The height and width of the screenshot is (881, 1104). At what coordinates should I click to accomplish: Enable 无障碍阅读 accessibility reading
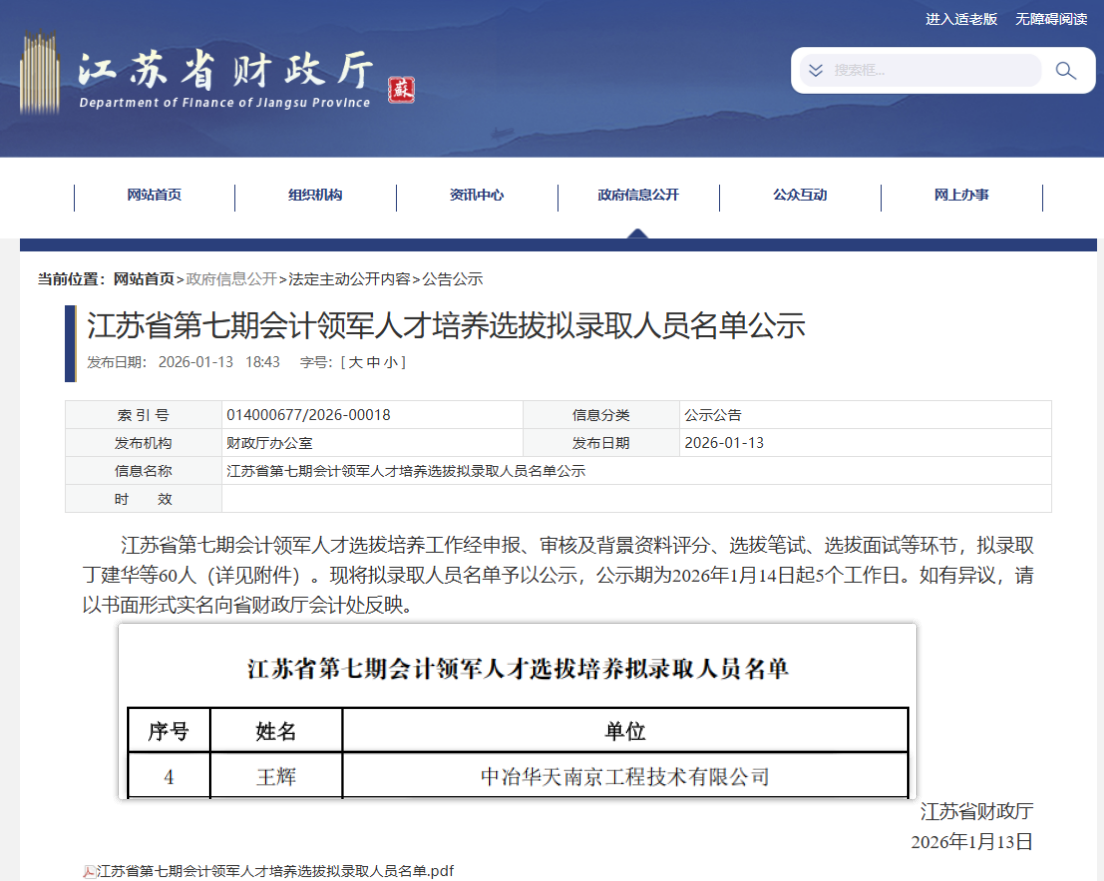[1051, 19]
